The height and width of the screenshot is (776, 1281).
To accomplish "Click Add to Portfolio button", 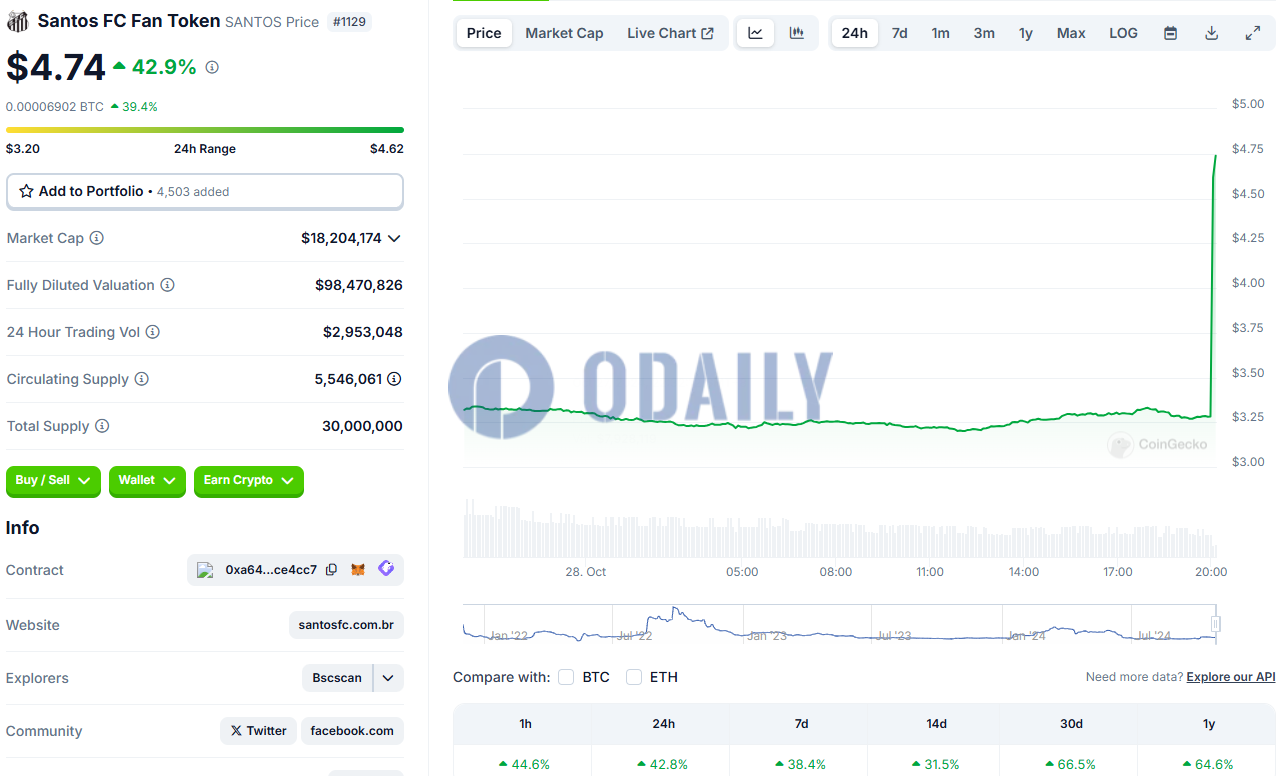I will pyautogui.click(x=205, y=191).
